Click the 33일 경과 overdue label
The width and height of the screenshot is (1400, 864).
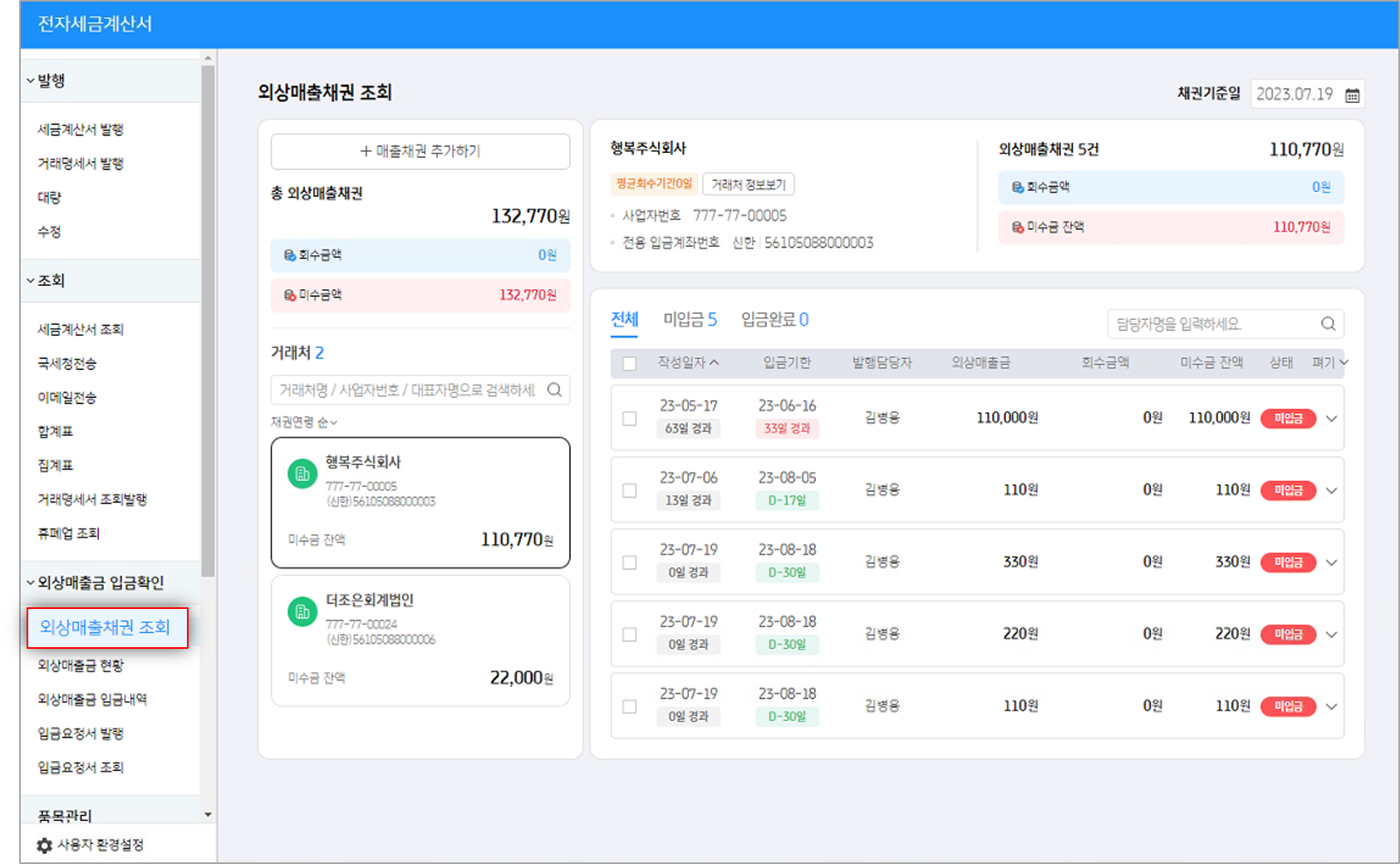pyautogui.click(x=787, y=429)
